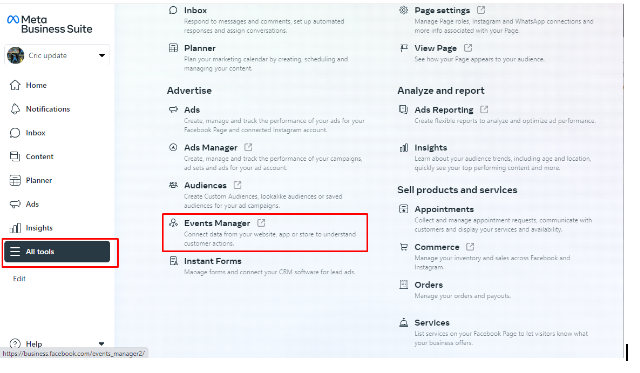Open Ads Manager tool link
This screenshot has height=373, width=640.
point(211,148)
